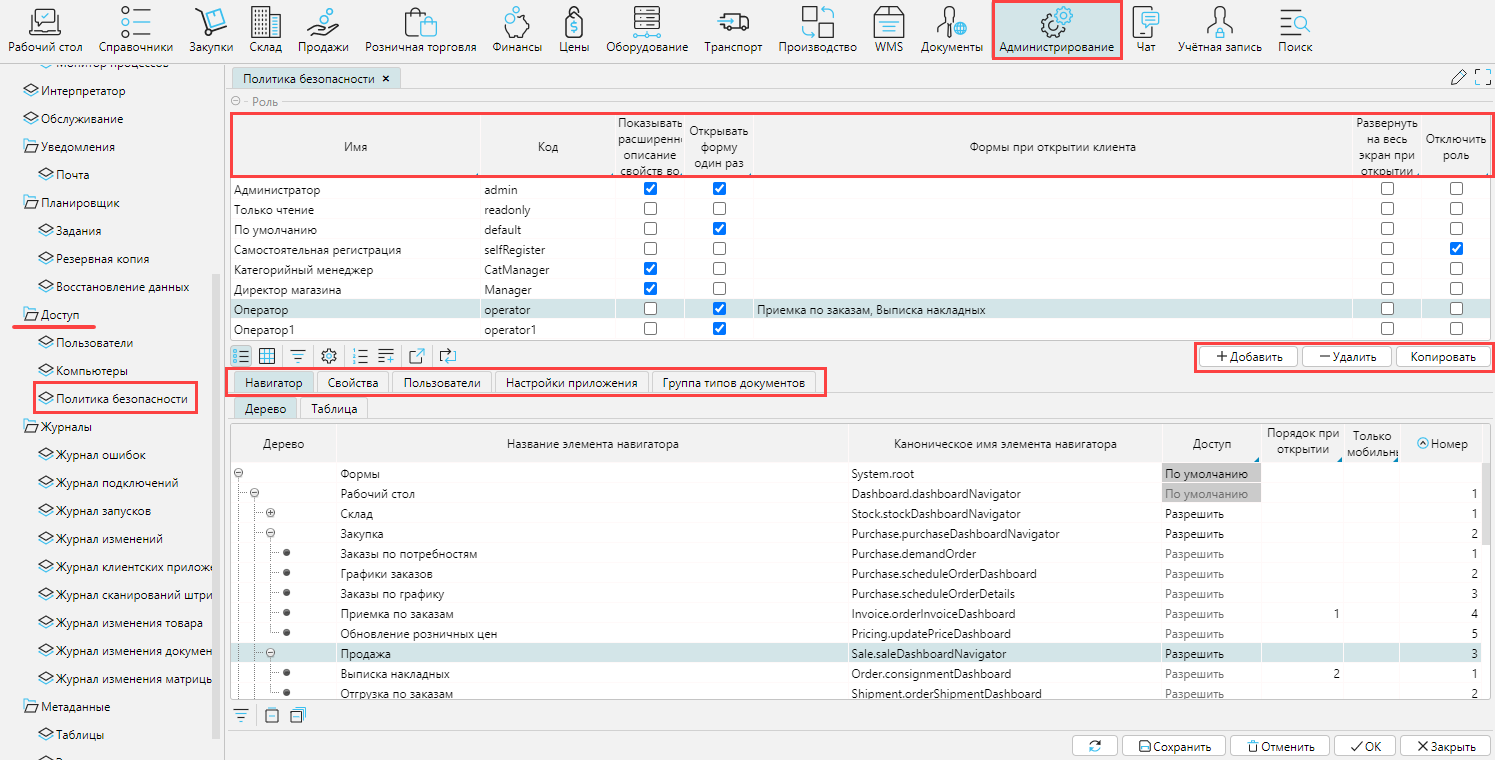The image size is (1495, 760).
Task: Click the refresh icon button next to Сохранить
Action: pyautogui.click(x=1094, y=746)
